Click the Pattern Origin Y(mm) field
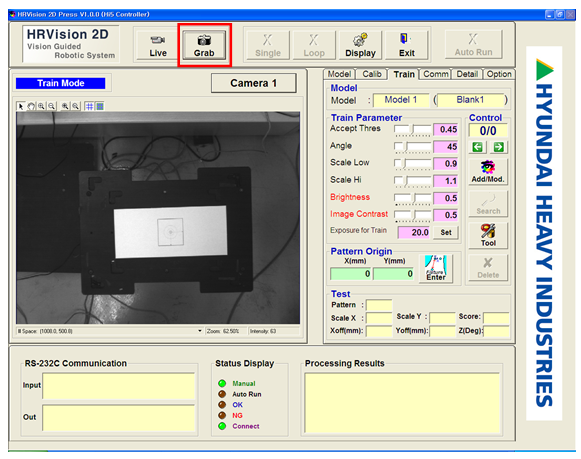 394,274
